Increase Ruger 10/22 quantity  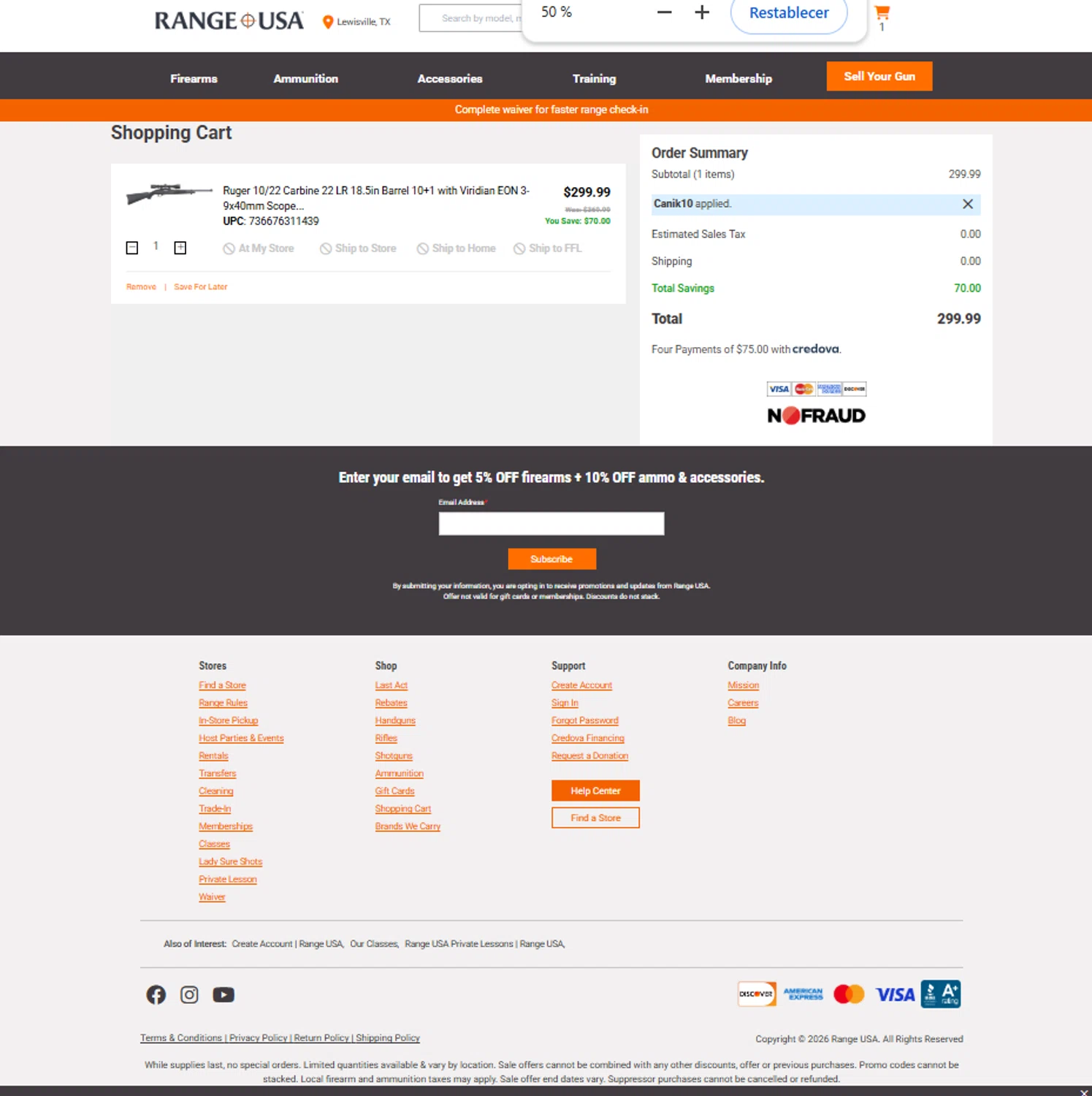(x=180, y=248)
